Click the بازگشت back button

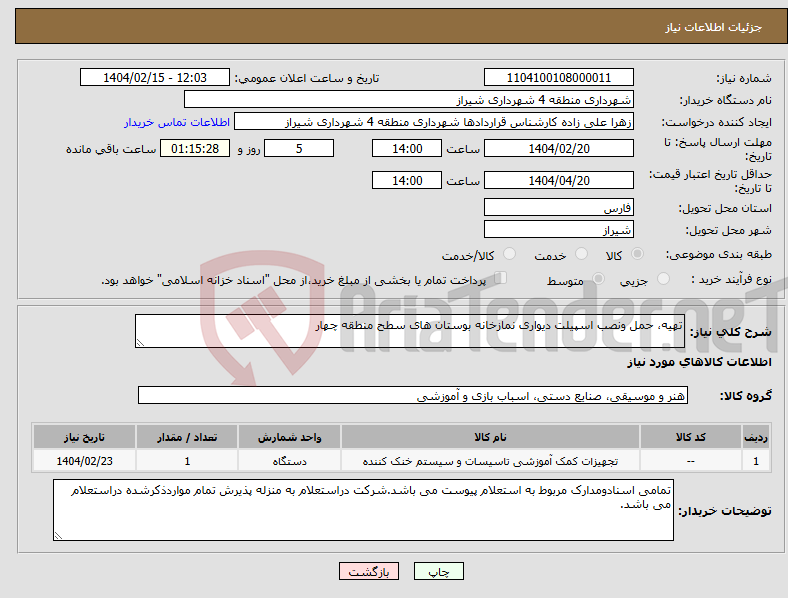[369, 571]
